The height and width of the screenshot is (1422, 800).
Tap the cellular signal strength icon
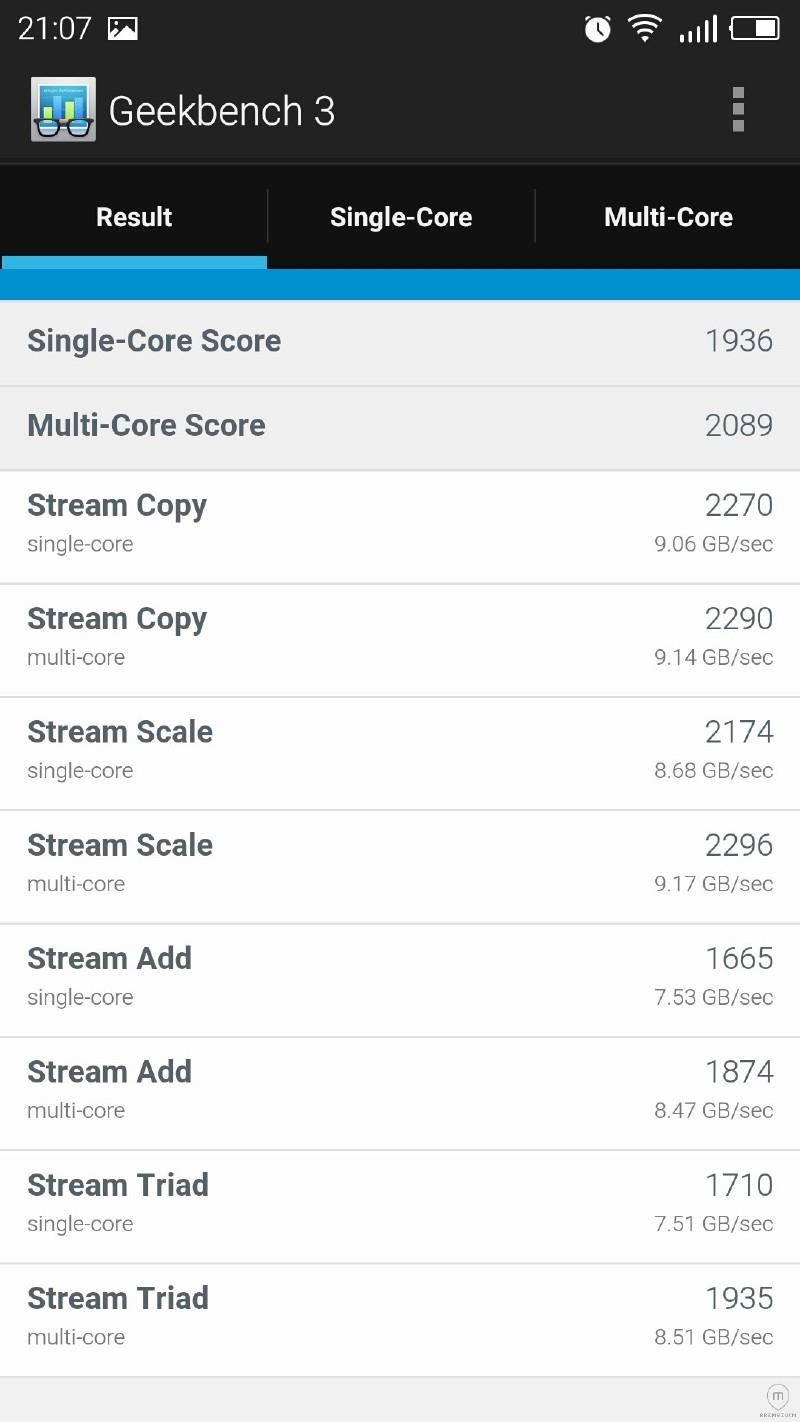[x=698, y=29]
